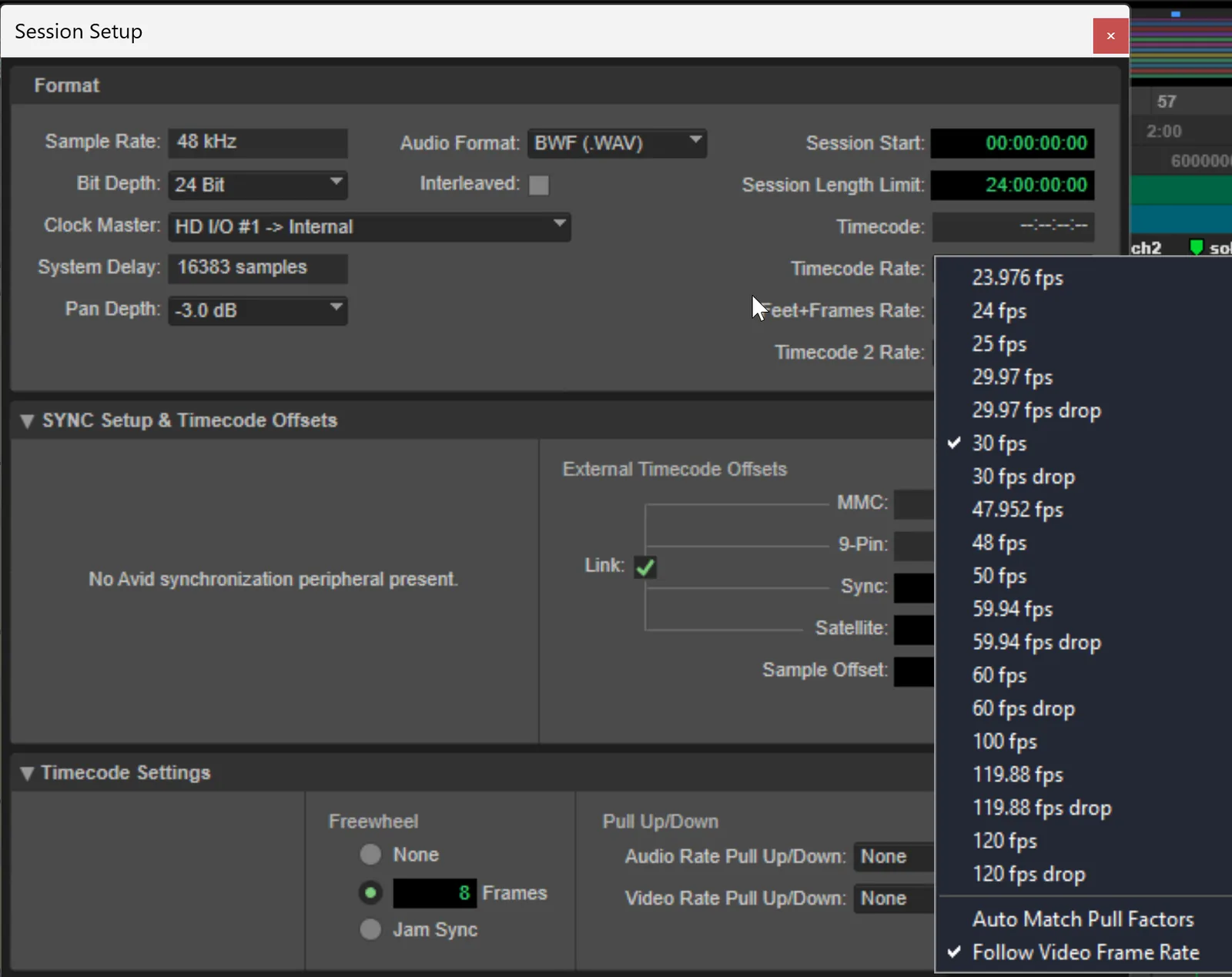
Task: Collapse the Timecode Settings section
Action: pyautogui.click(x=27, y=773)
